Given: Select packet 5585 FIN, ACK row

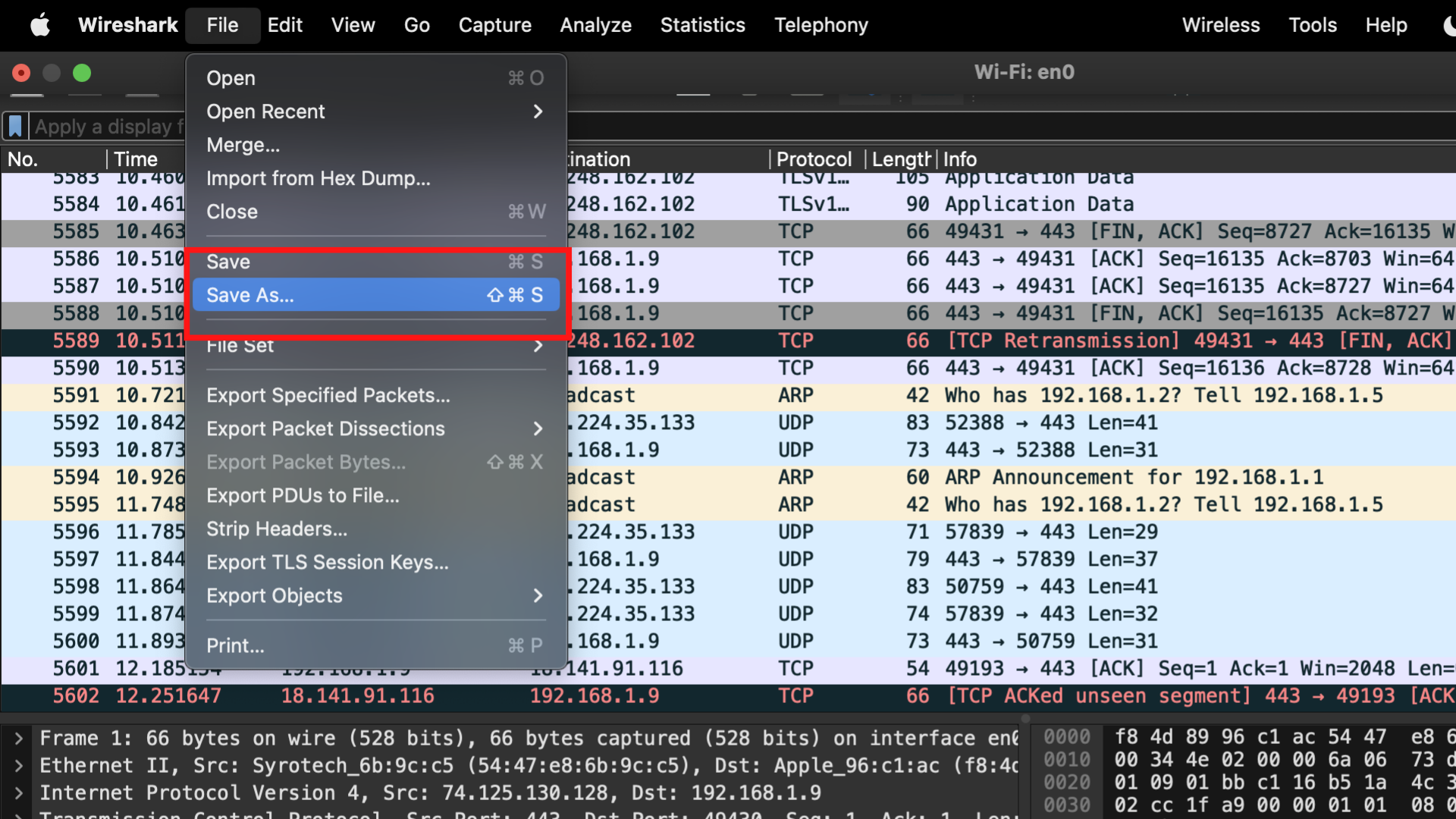Looking at the screenshot, I should pyautogui.click(x=1012, y=231).
